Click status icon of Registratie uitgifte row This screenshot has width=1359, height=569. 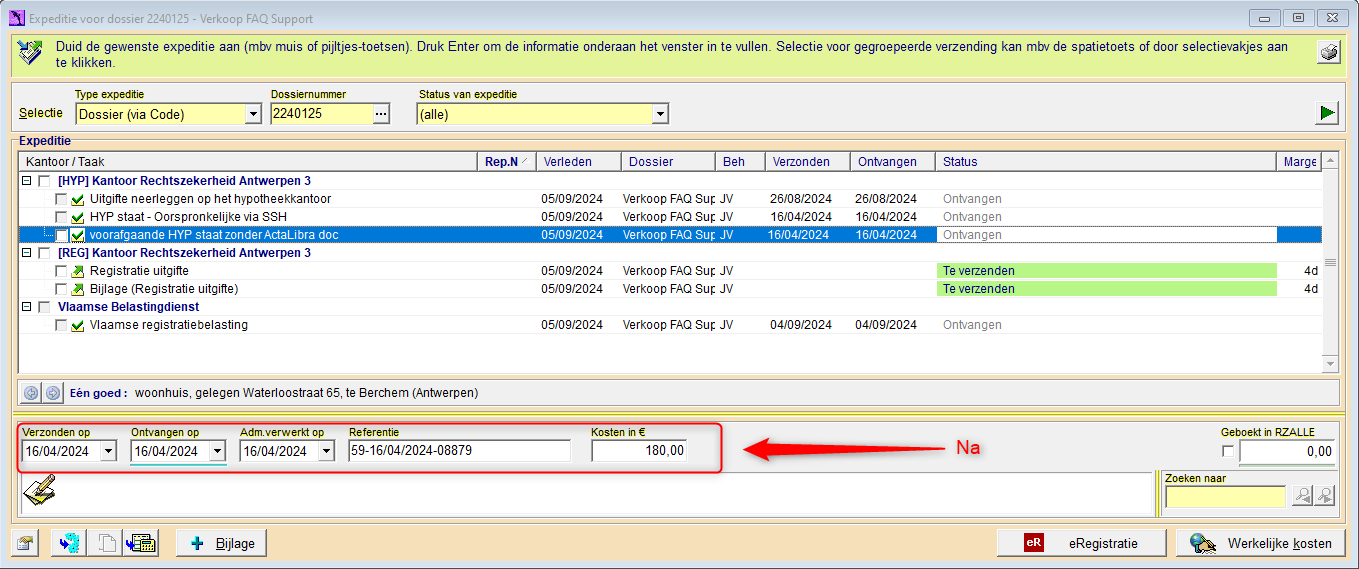coord(78,271)
